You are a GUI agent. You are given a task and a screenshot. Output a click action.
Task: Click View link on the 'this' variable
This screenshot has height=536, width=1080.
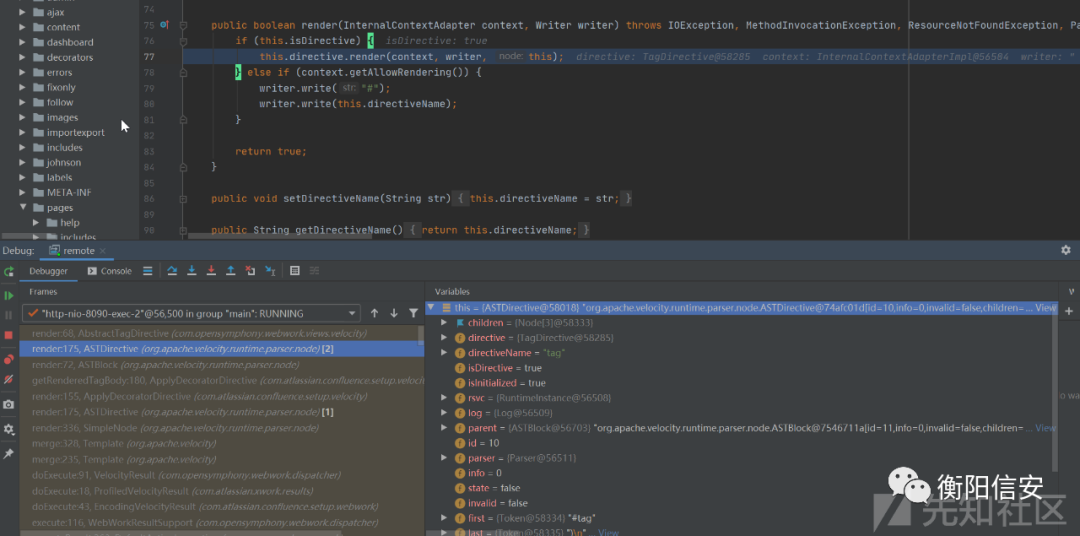click(1046, 308)
